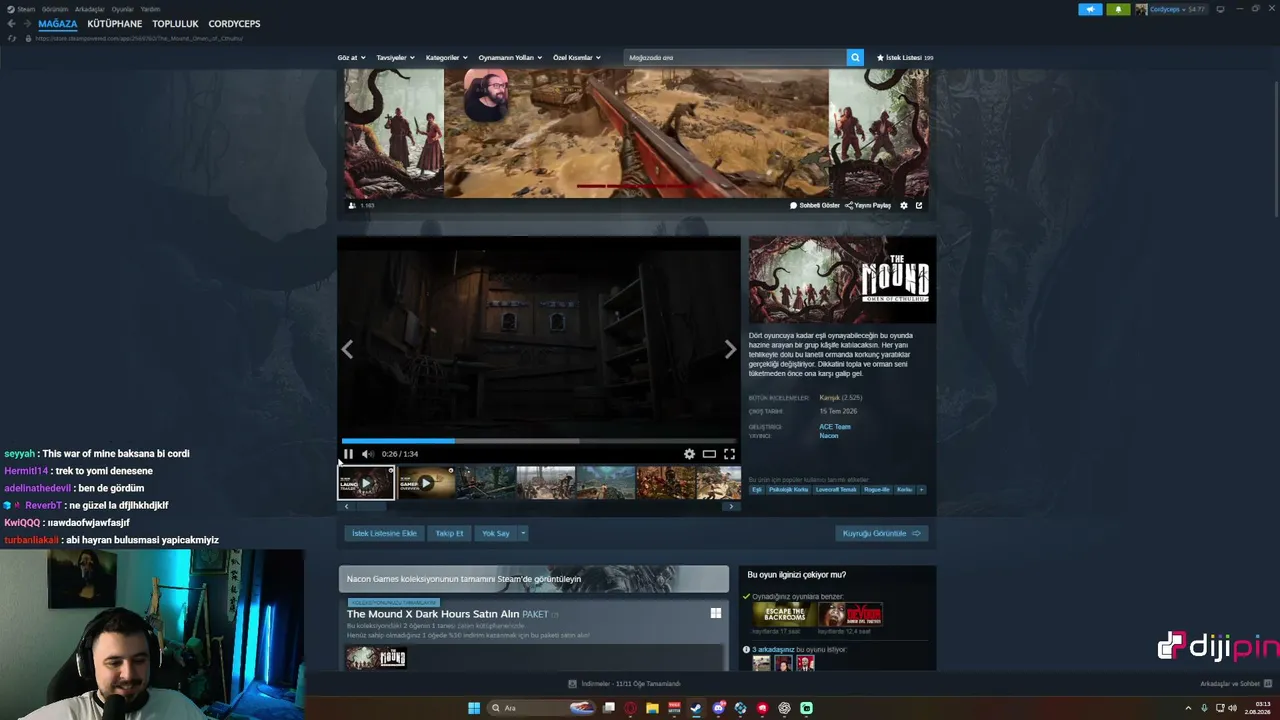
Task: Click the Lovecraft Temalı tag
Action: pyautogui.click(x=836, y=490)
